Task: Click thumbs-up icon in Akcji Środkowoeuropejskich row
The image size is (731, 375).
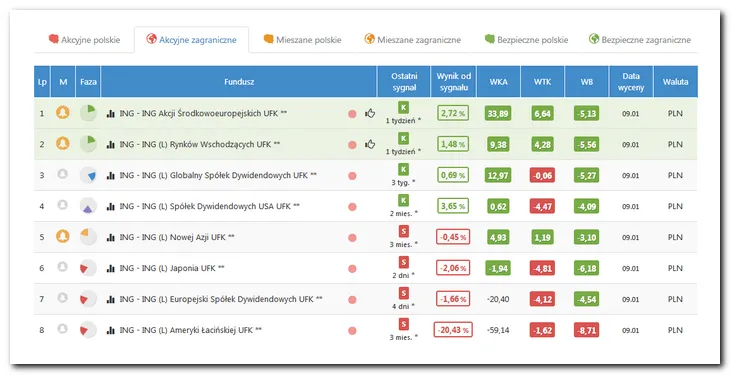Action: pos(370,113)
